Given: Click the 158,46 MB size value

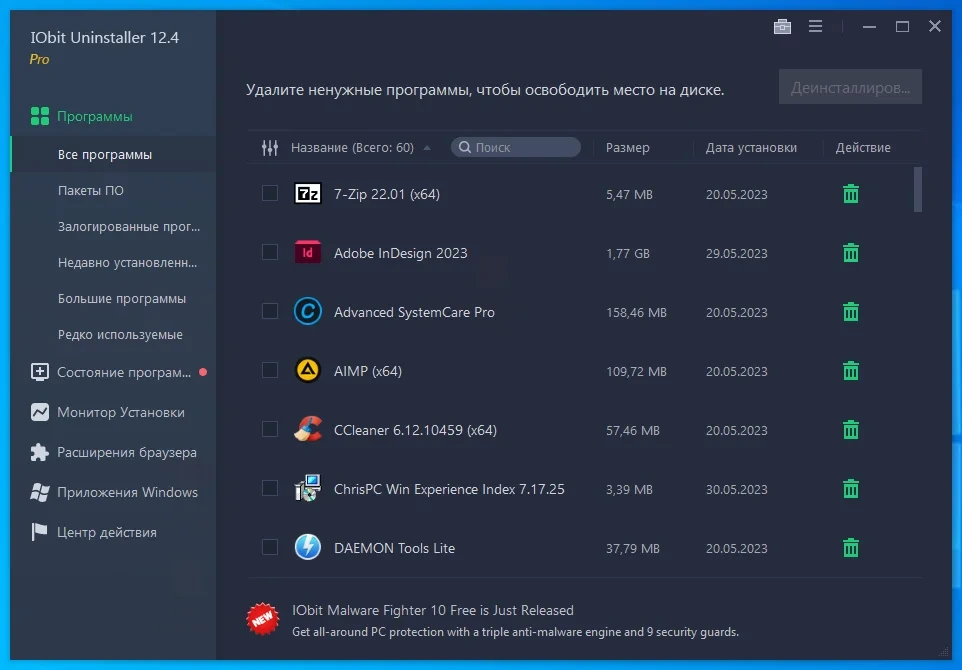Looking at the screenshot, I should (636, 312).
